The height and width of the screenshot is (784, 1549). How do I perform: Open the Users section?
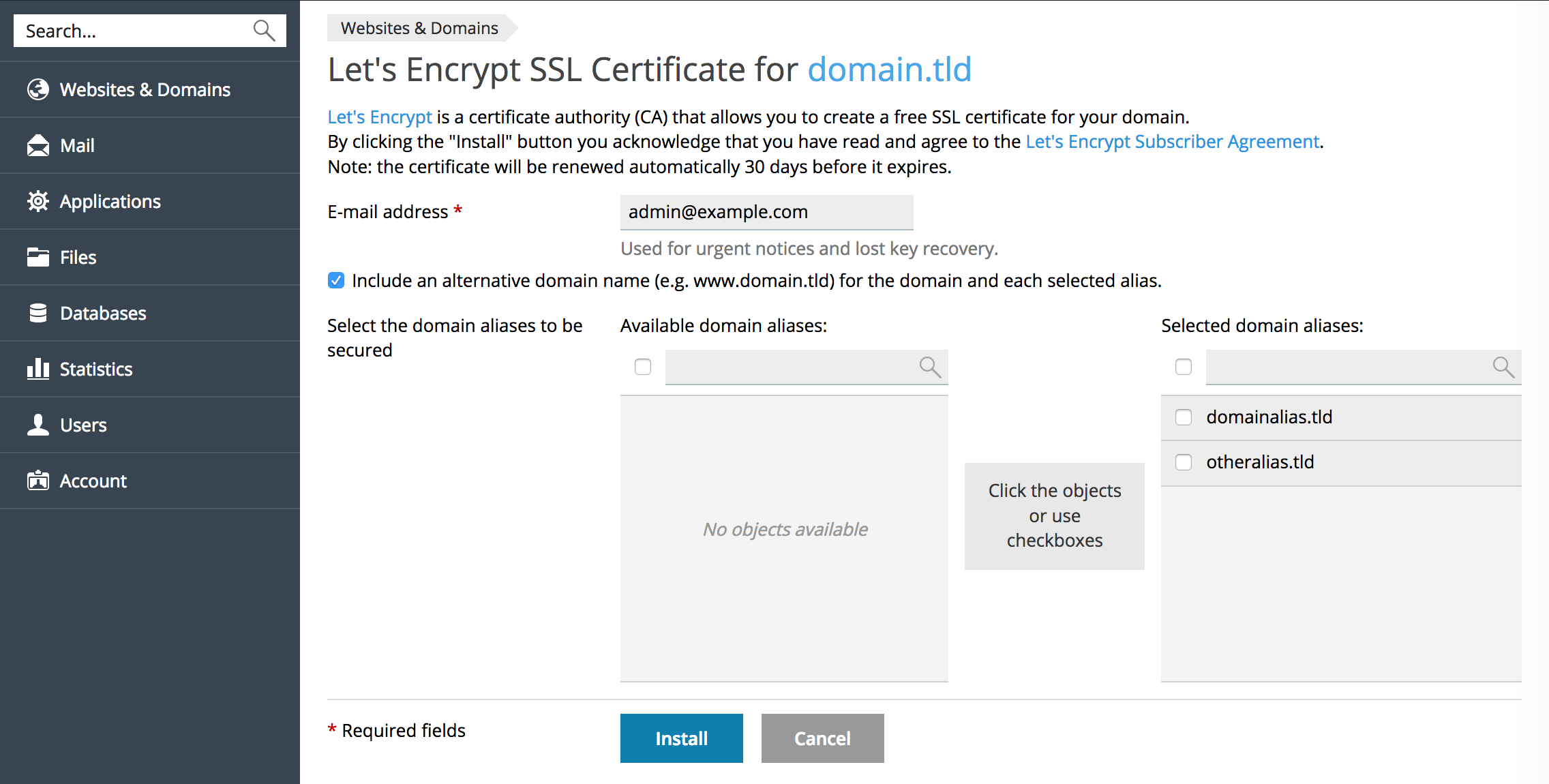[x=150, y=425]
